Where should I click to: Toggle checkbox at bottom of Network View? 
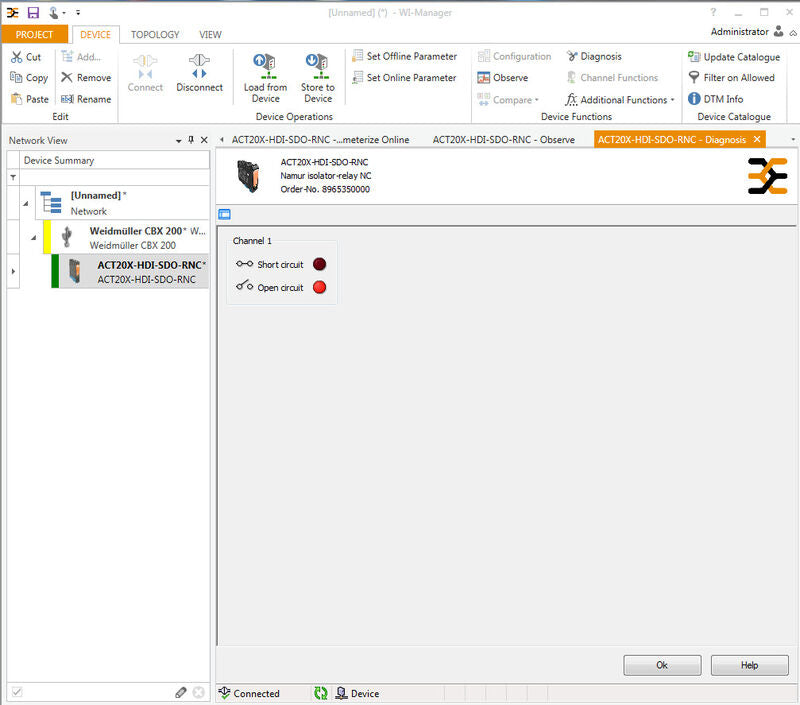tap(17, 692)
